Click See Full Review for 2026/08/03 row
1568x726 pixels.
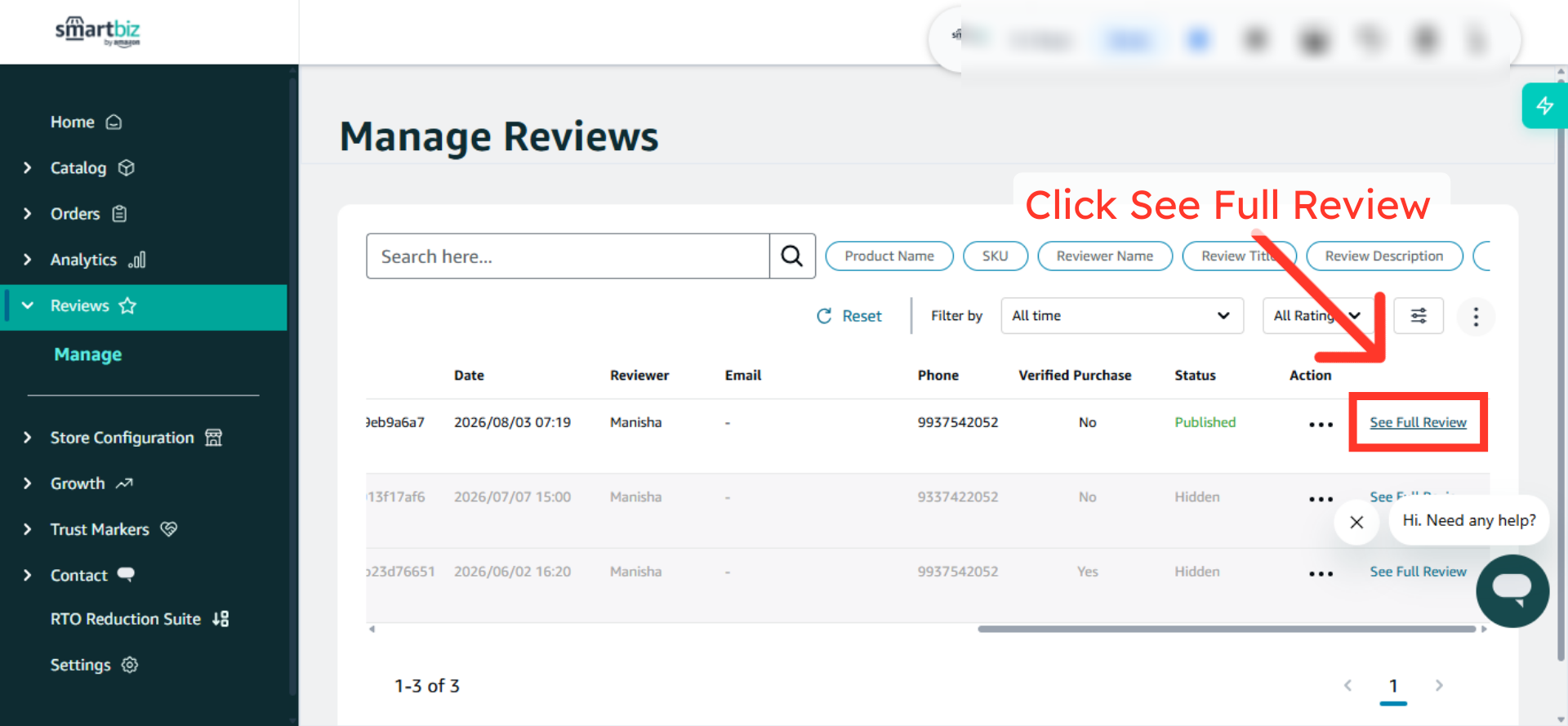click(x=1418, y=422)
